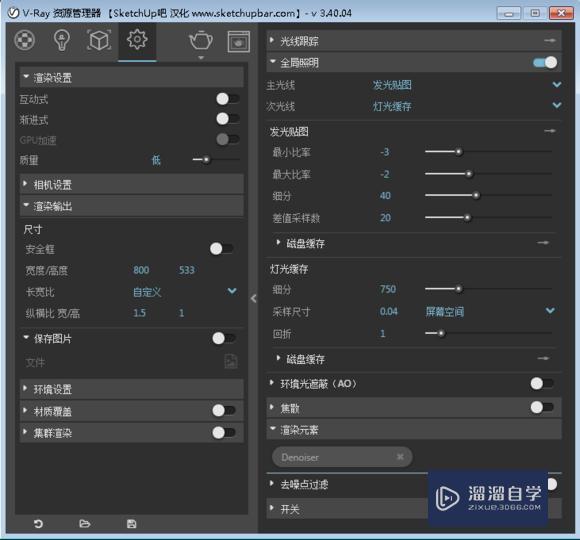Collapse the 渲染元素 section
Screen dimensions: 580x540
(x=414, y=429)
